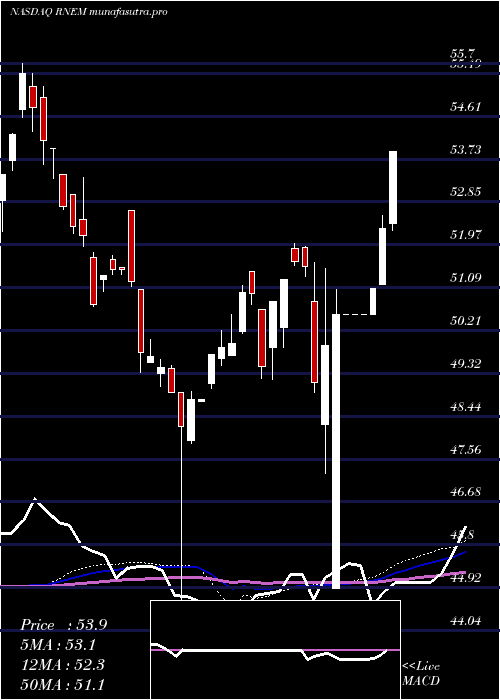
Task: Click the 'Price : 53.9' readout
Action: click(64, 625)
